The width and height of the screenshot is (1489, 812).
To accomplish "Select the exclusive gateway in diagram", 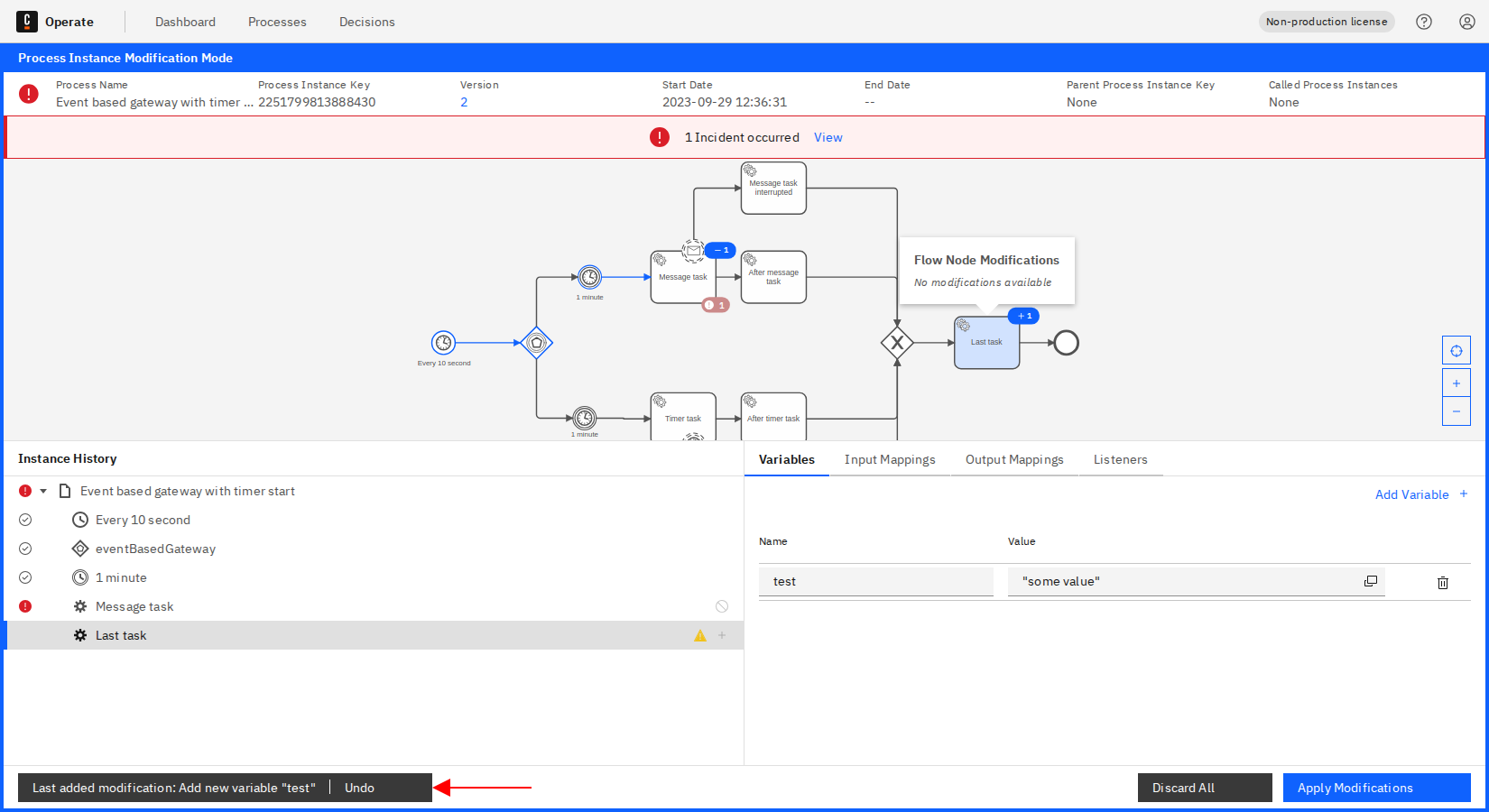I will [x=897, y=343].
